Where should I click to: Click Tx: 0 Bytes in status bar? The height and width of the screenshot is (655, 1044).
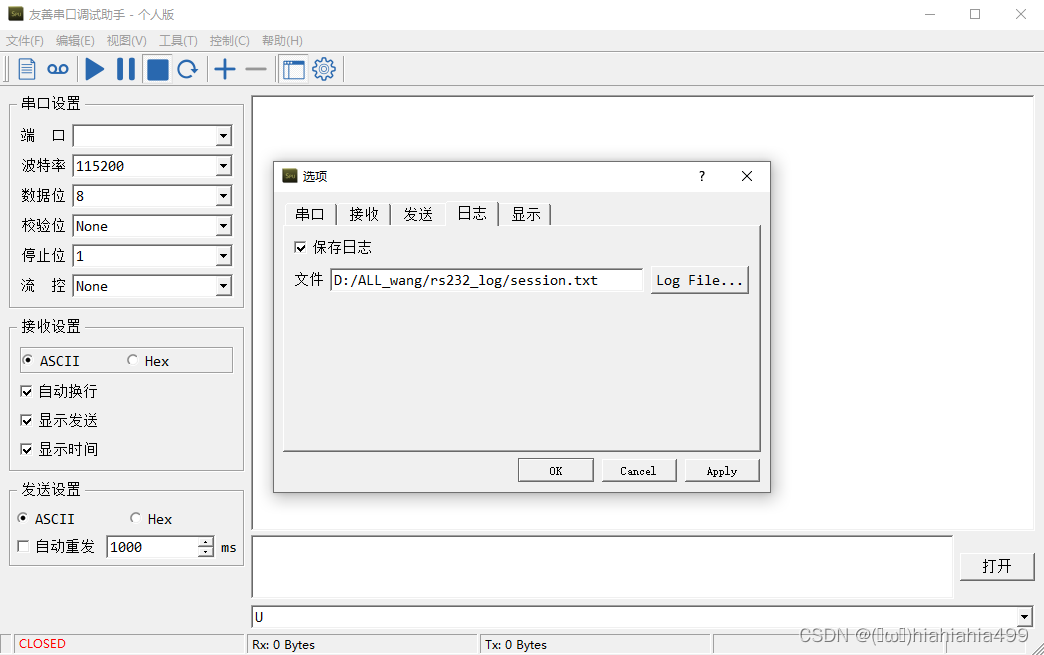point(516,644)
